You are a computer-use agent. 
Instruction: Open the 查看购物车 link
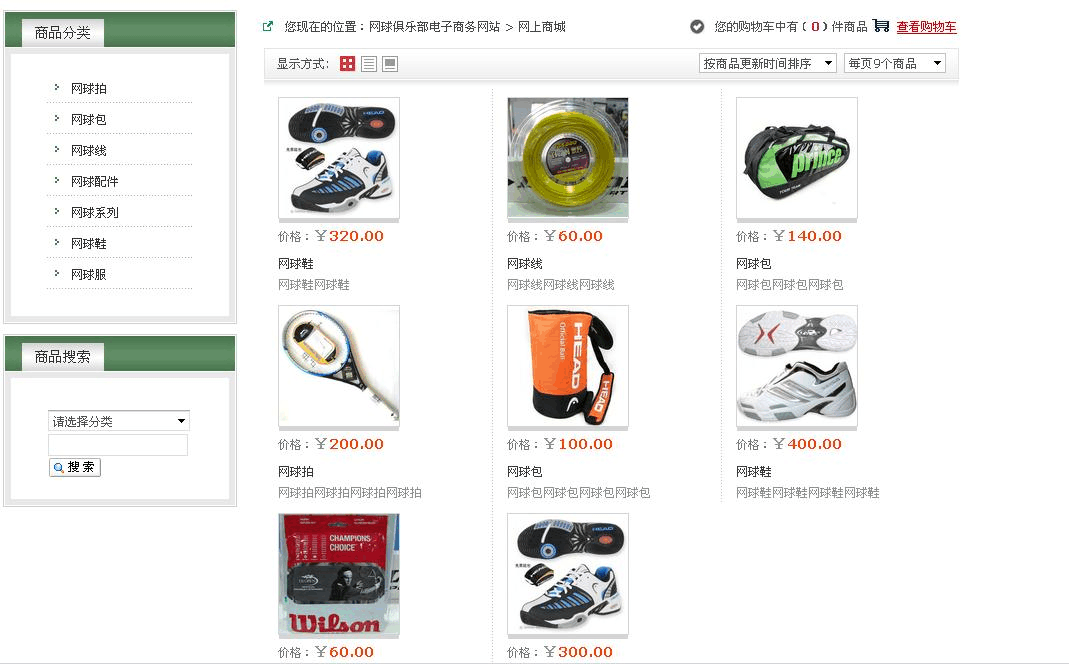[927, 27]
